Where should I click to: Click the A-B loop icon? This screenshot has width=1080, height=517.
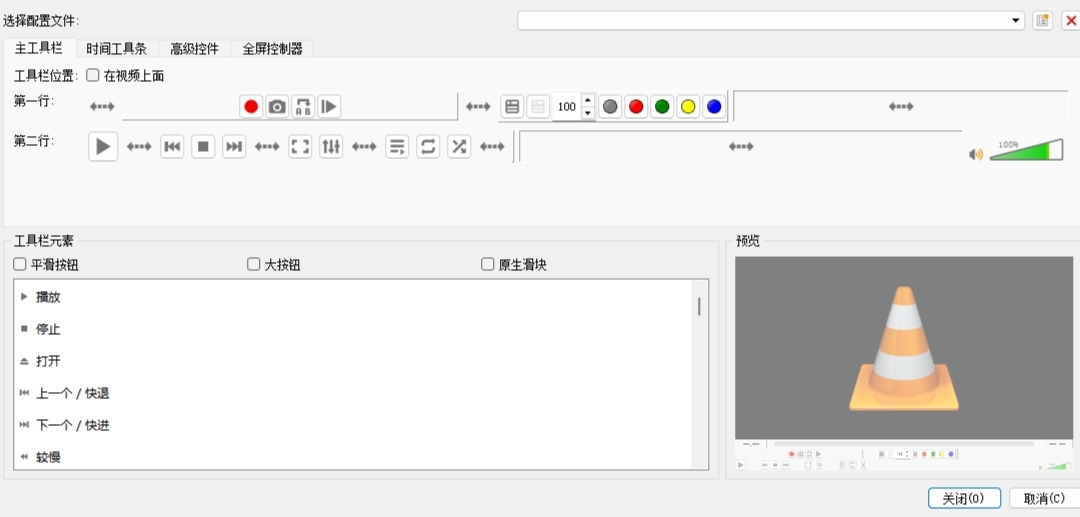click(x=303, y=107)
